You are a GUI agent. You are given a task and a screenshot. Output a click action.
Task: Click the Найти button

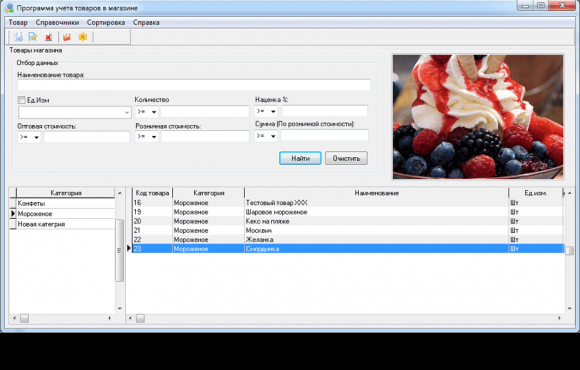coord(300,158)
